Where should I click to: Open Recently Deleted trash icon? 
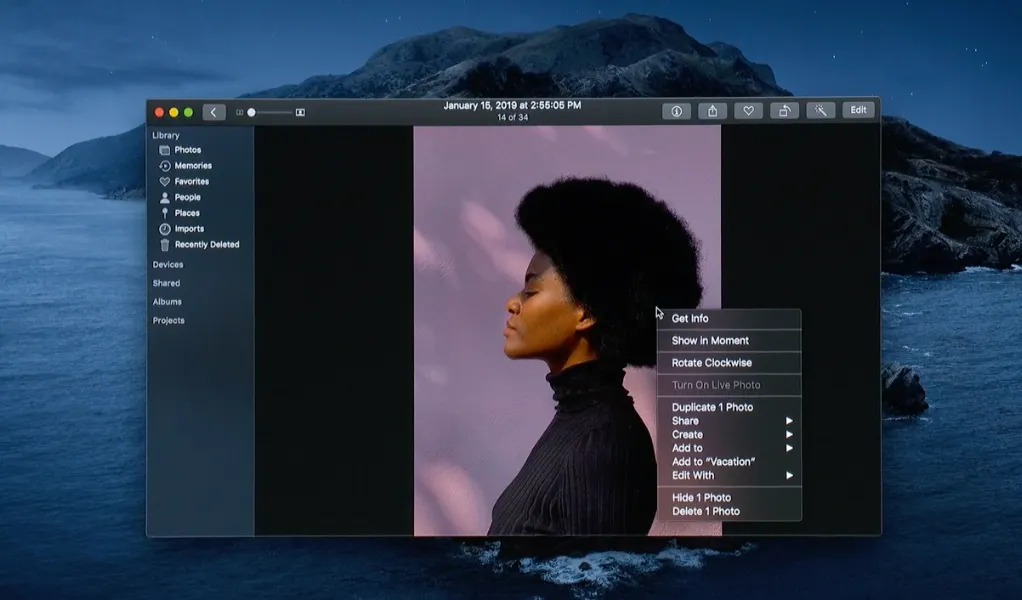pyautogui.click(x=165, y=245)
